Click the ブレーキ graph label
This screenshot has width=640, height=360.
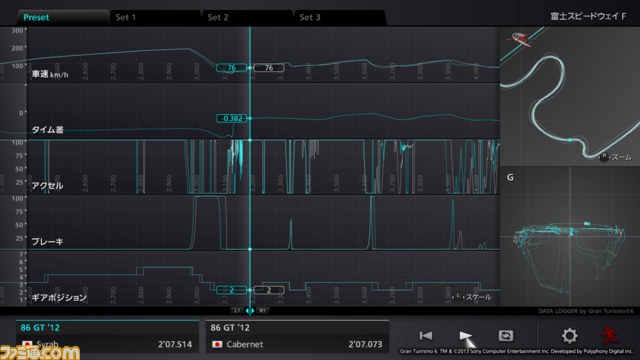click(x=47, y=242)
